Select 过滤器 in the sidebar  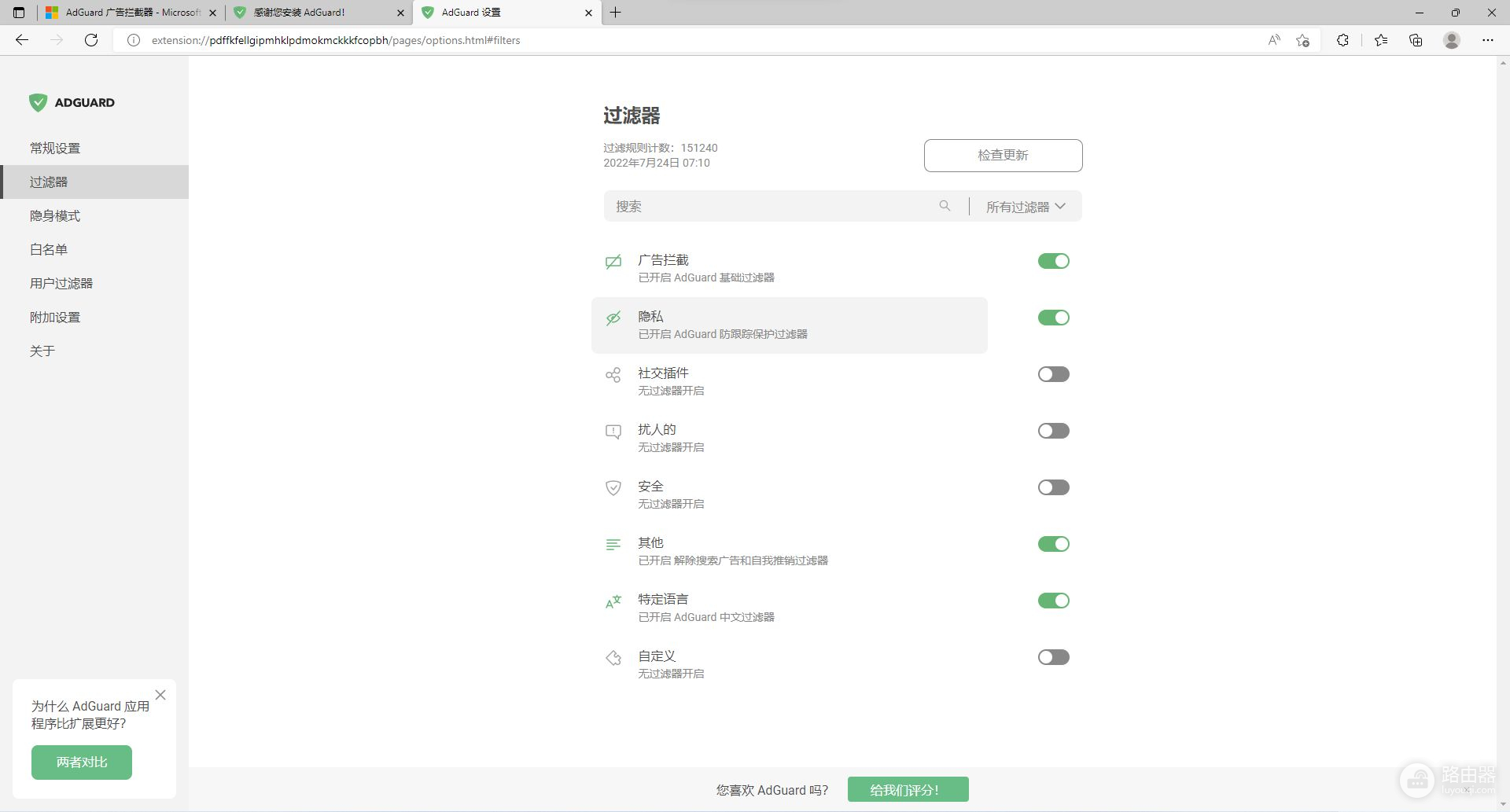click(94, 182)
